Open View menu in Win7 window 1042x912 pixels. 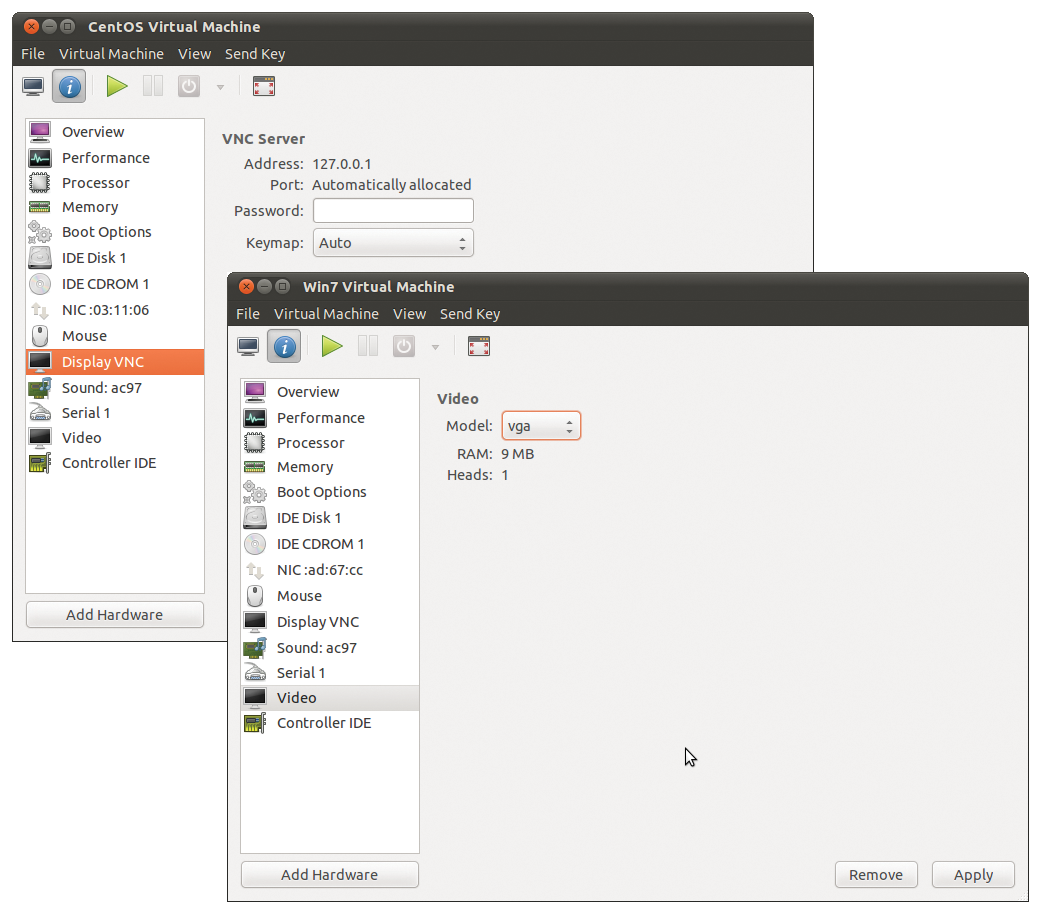410,314
